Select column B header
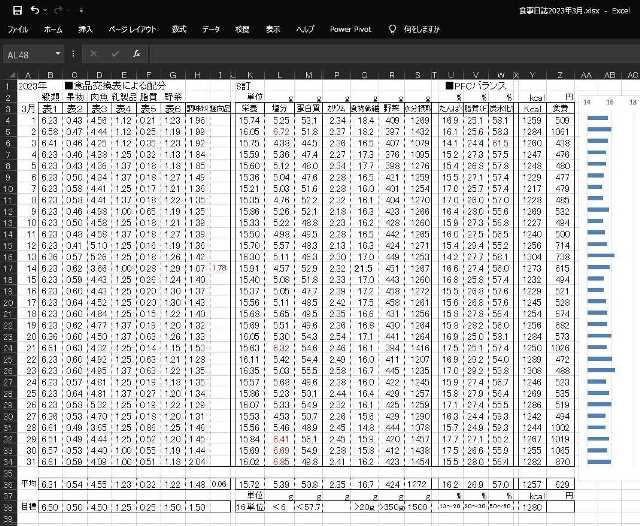 [50, 75]
